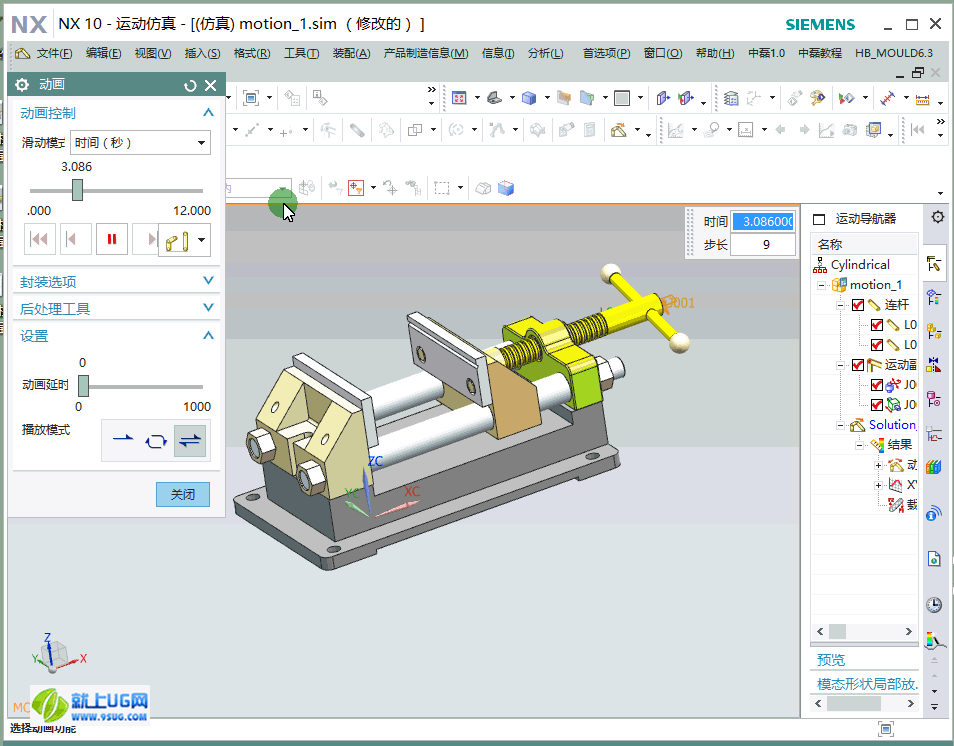Pause the animation playback

pos(112,239)
